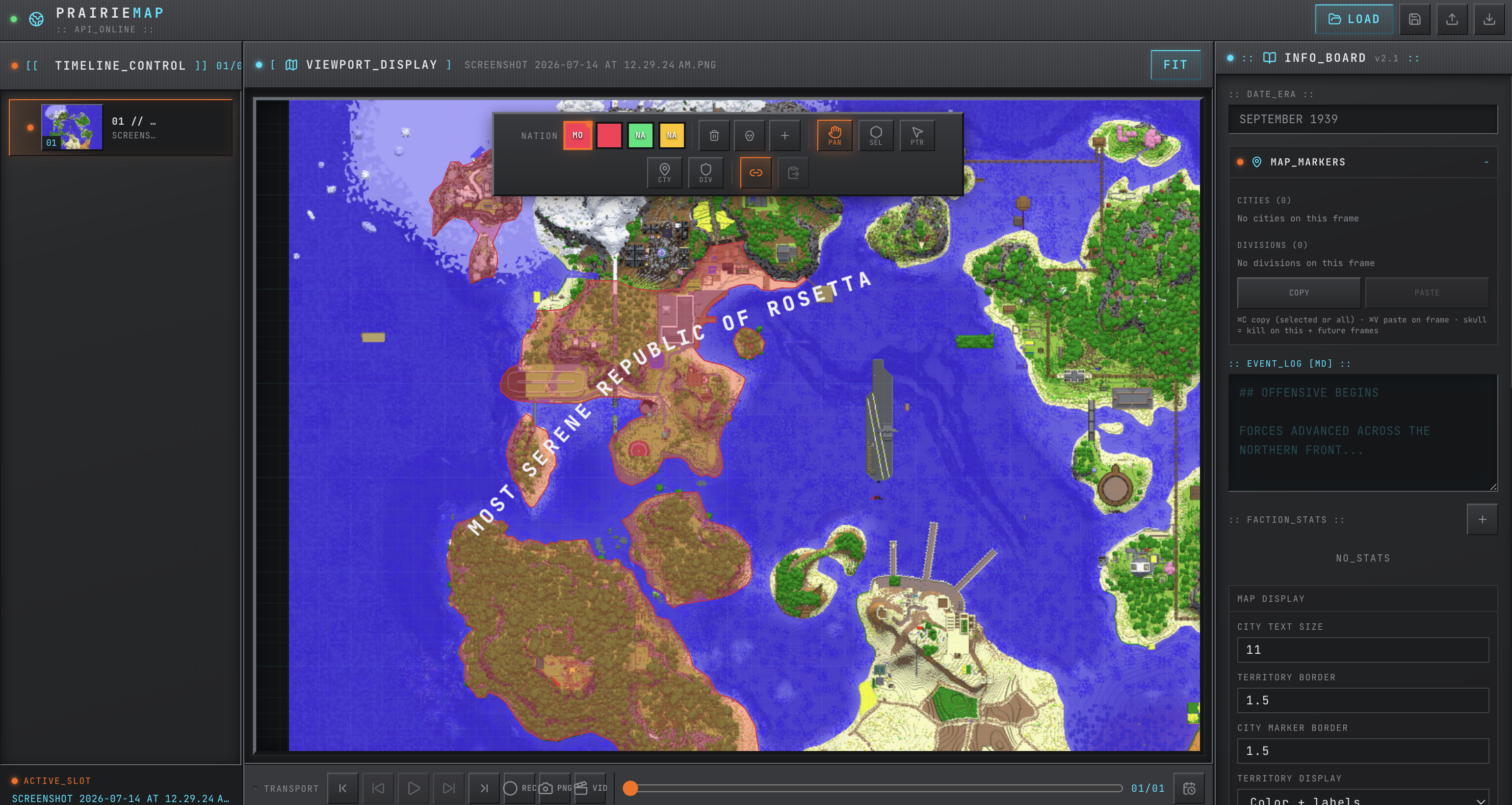
Task: Click the upload arrow icon in header
Action: tap(1452, 19)
